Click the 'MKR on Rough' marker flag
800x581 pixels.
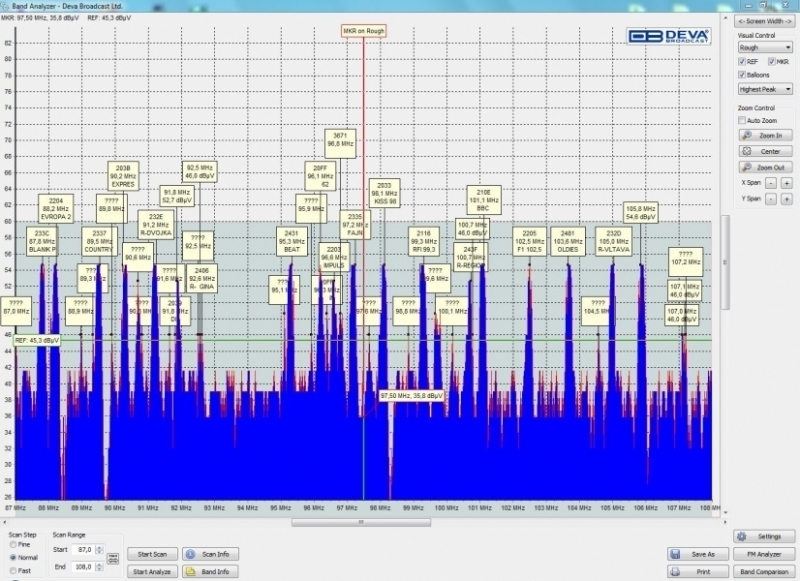[x=363, y=31]
